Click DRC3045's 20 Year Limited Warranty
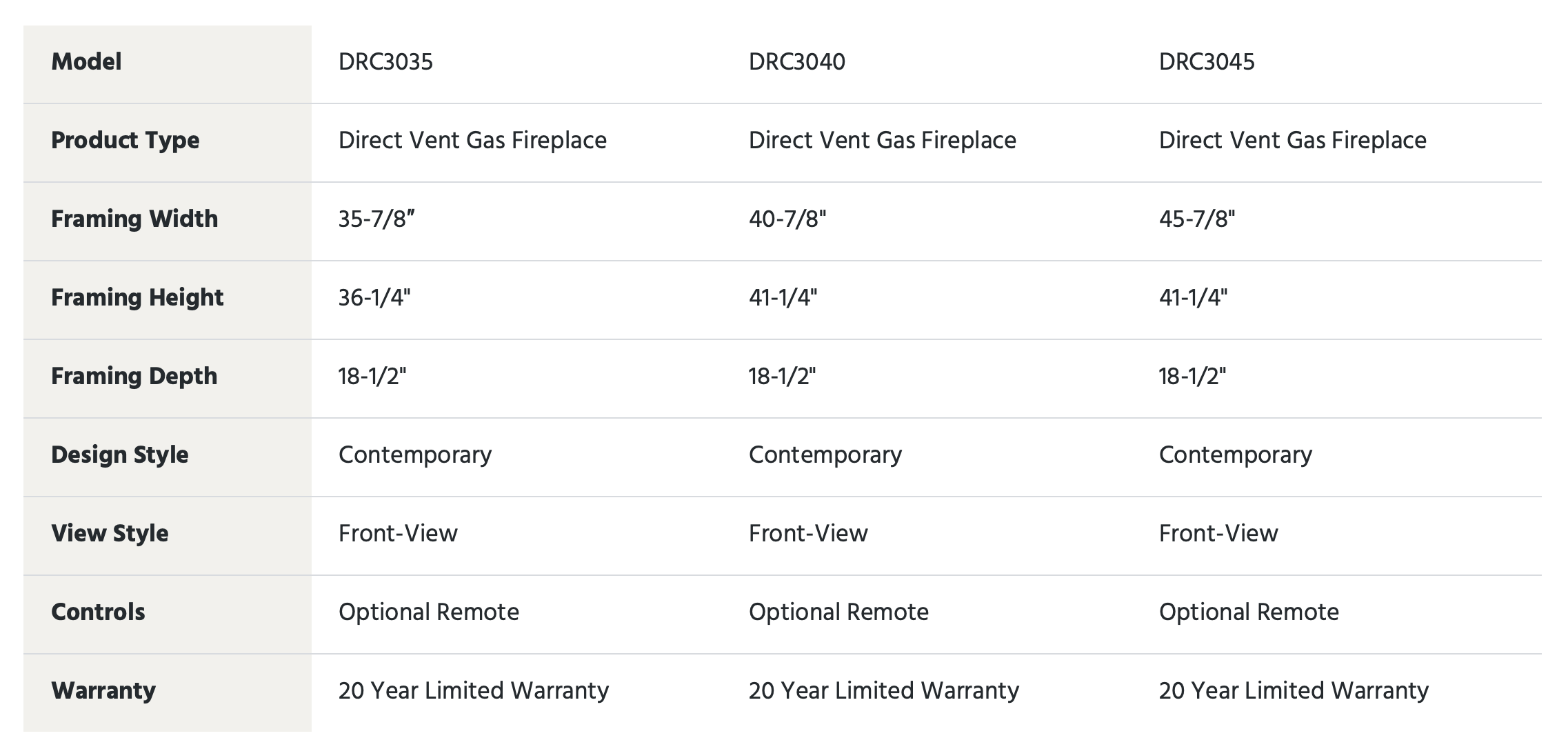Image resolution: width=1568 pixels, height=749 pixels. tap(1294, 691)
